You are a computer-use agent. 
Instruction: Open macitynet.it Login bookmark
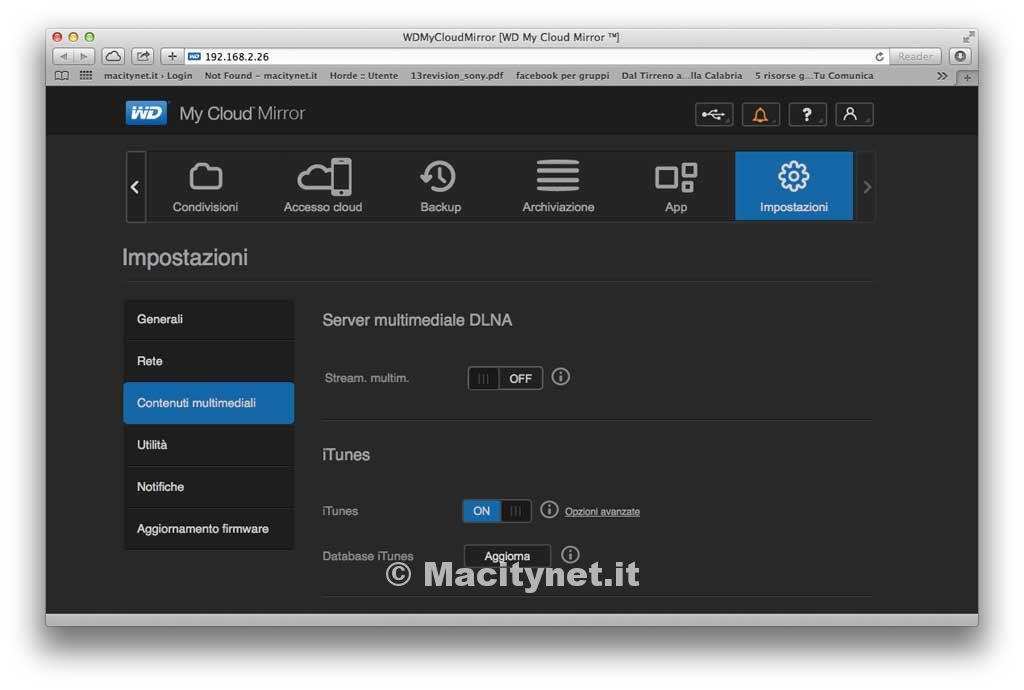(x=148, y=76)
